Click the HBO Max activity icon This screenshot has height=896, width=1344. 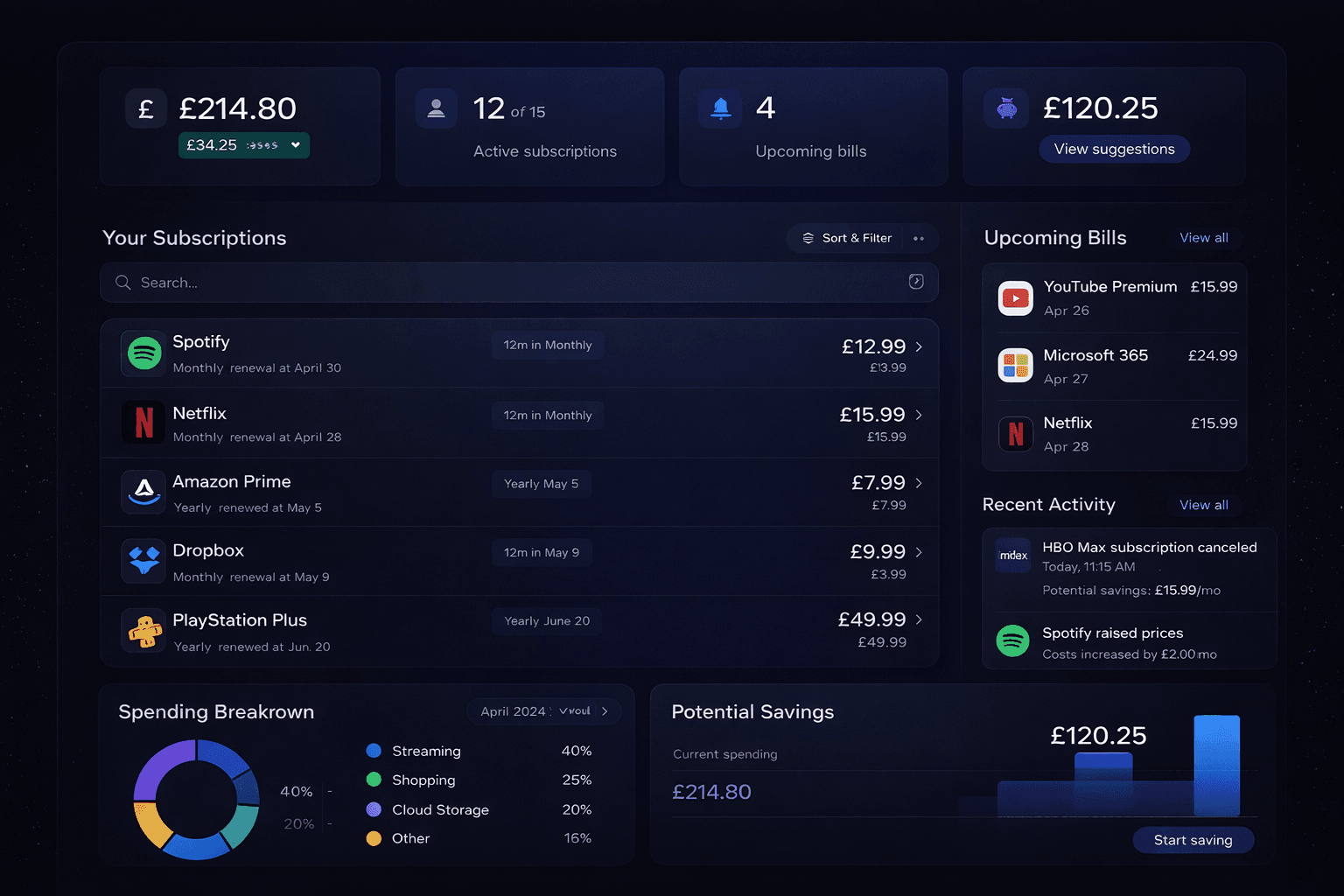(x=1014, y=555)
